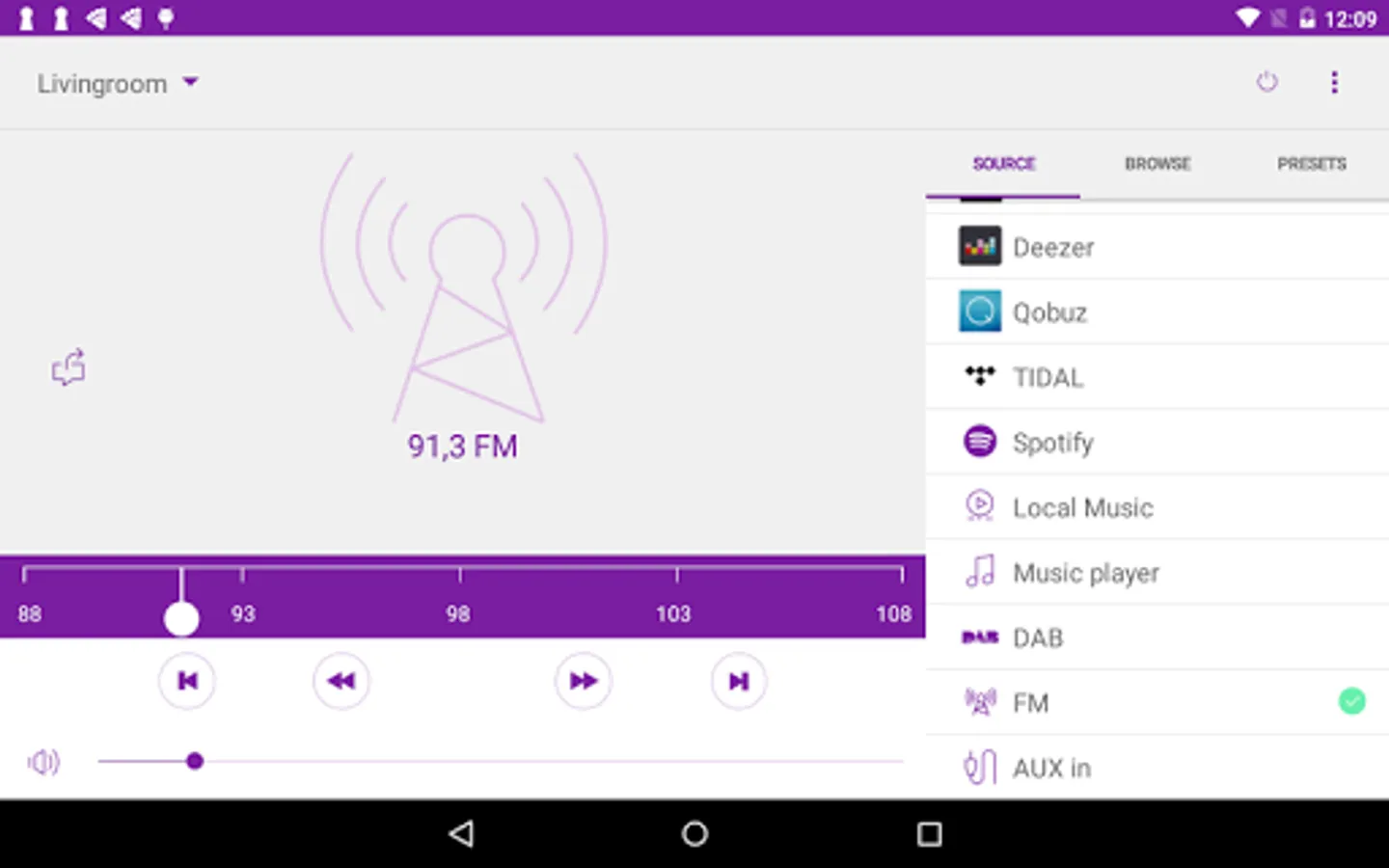The width and height of the screenshot is (1389, 868).
Task: Skip to next station button
Action: click(739, 681)
